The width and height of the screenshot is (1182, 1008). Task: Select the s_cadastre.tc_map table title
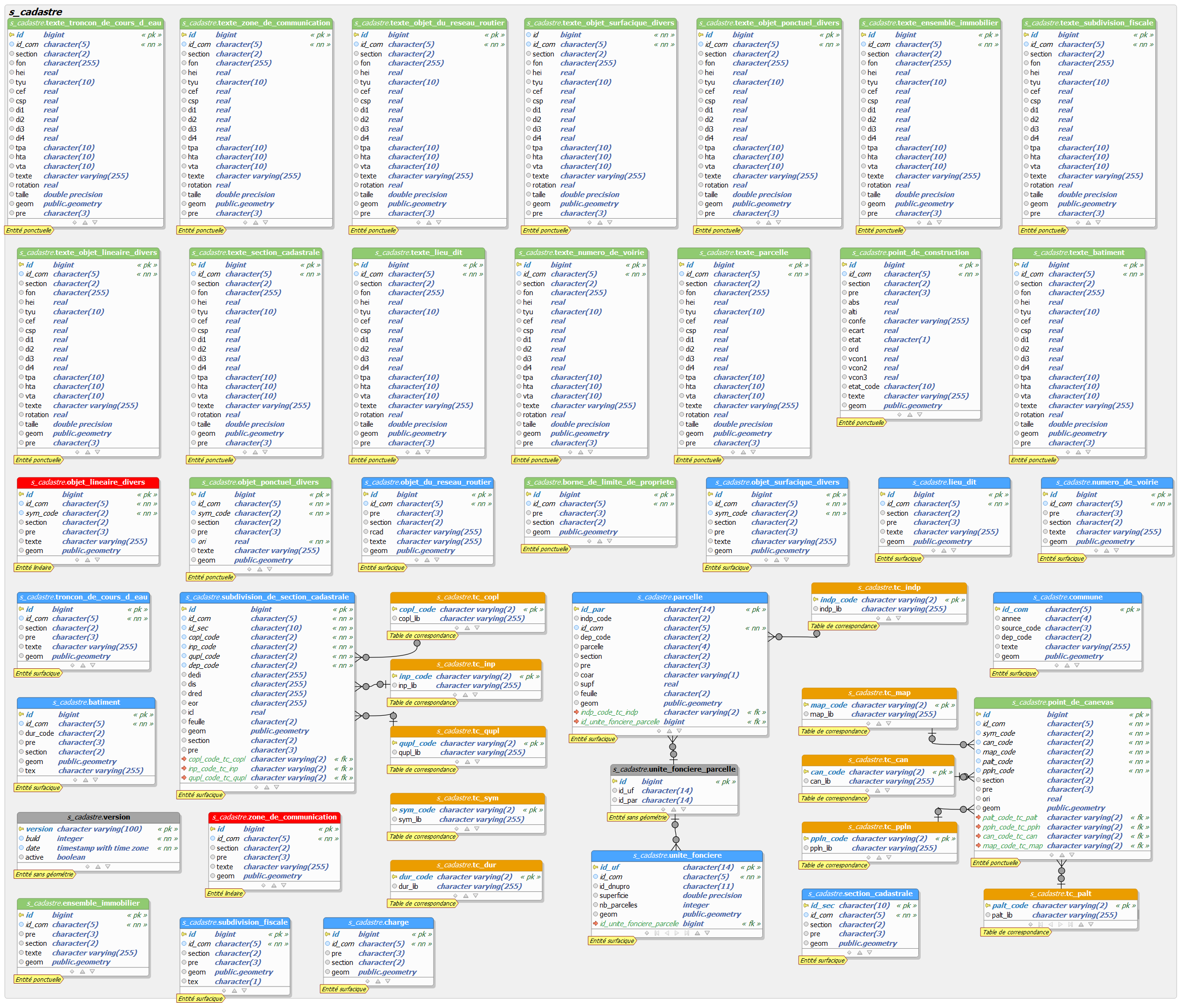(x=879, y=693)
